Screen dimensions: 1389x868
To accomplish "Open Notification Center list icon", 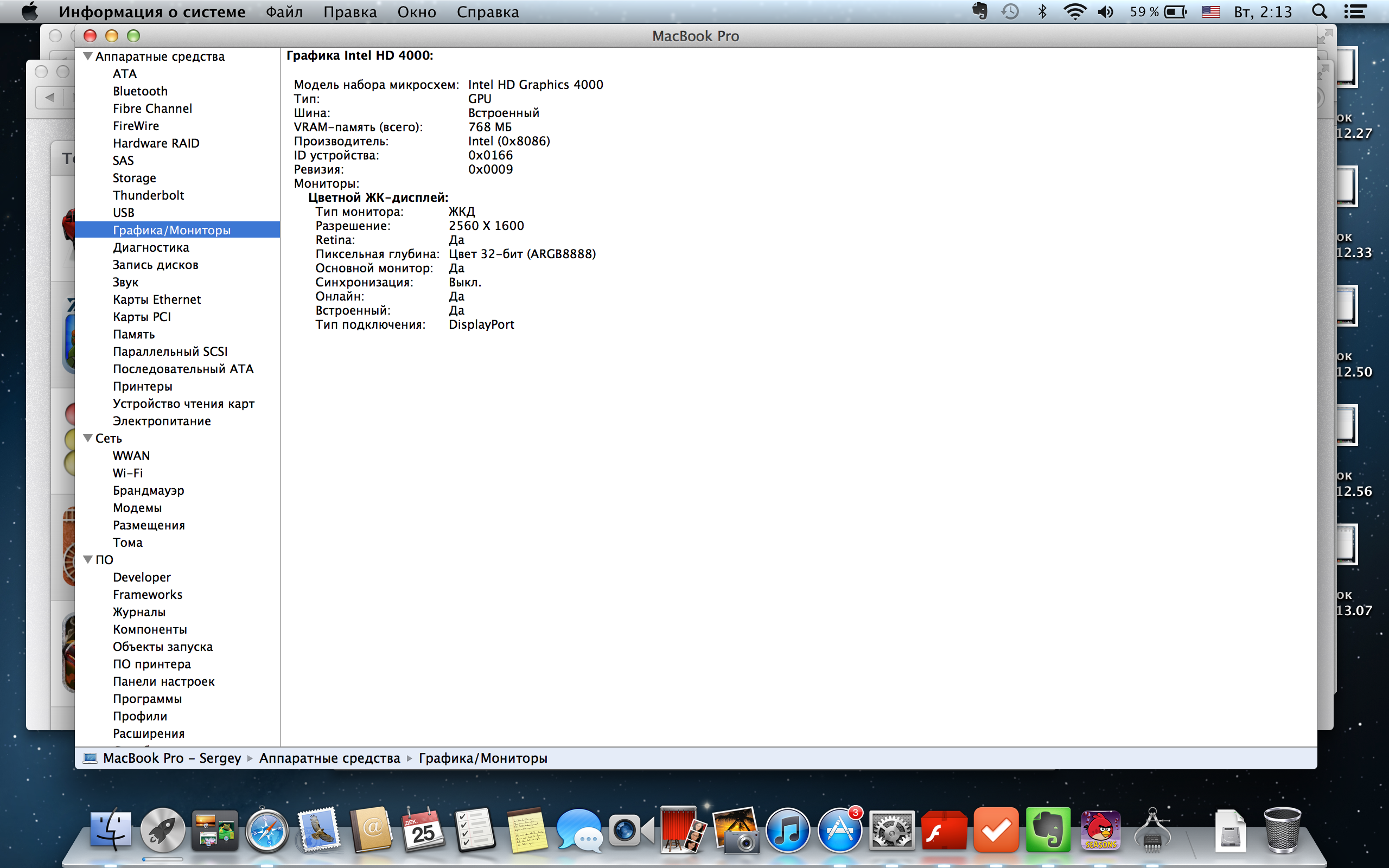I will click(x=1355, y=11).
